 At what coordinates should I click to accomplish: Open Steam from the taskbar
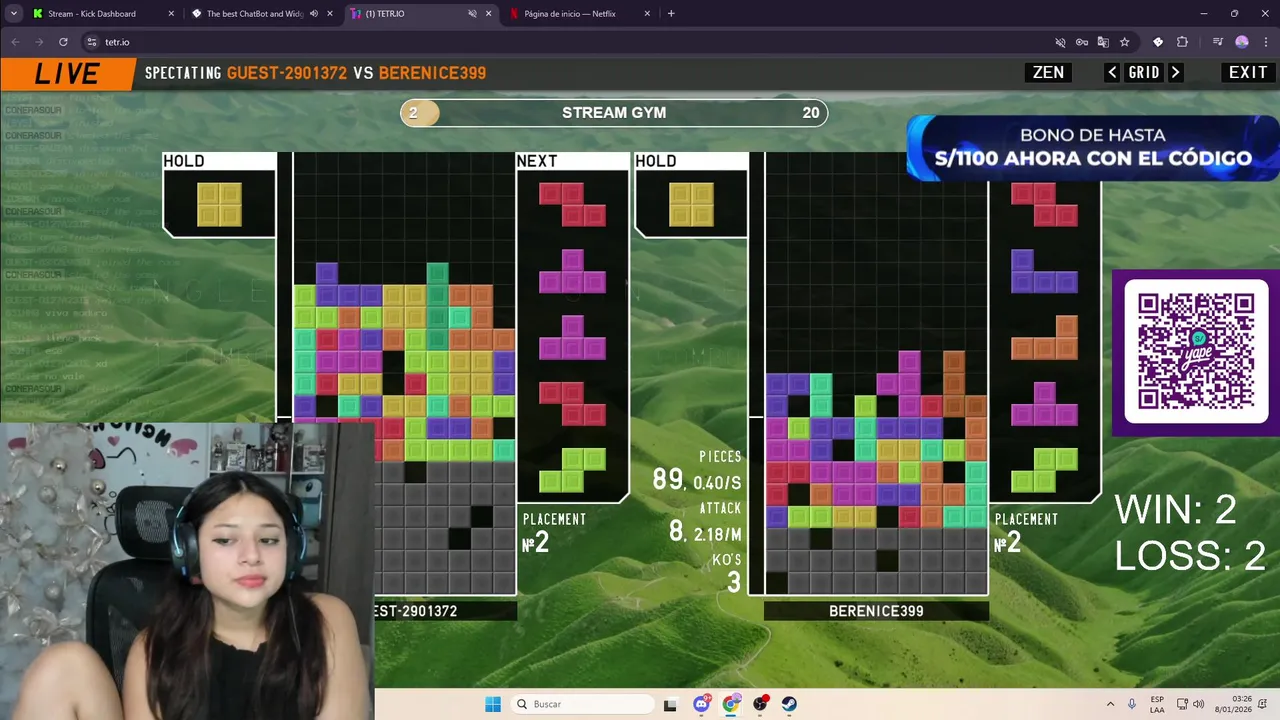point(789,704)
